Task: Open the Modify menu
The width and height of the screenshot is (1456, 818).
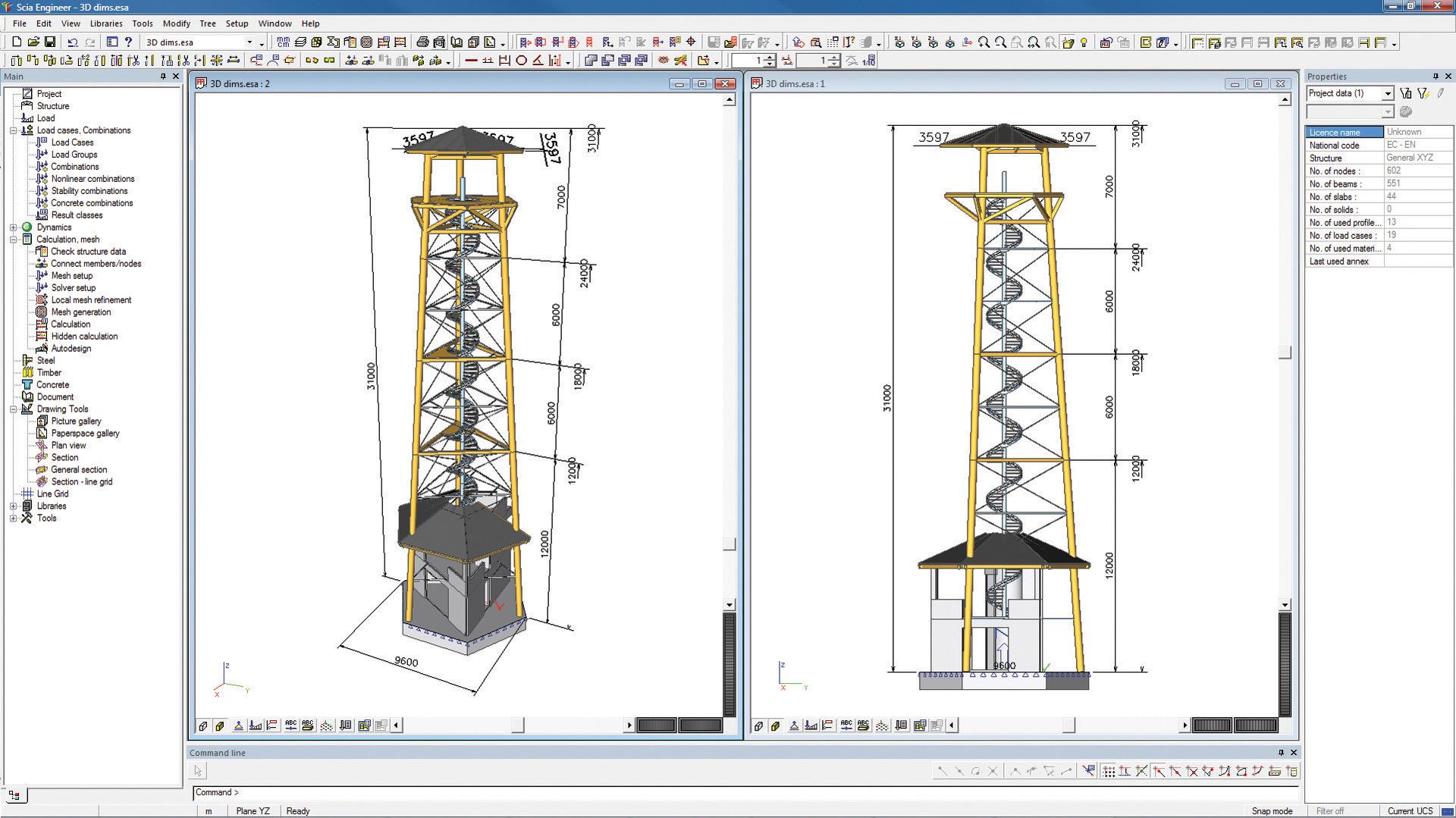Action: click(177, 24)
